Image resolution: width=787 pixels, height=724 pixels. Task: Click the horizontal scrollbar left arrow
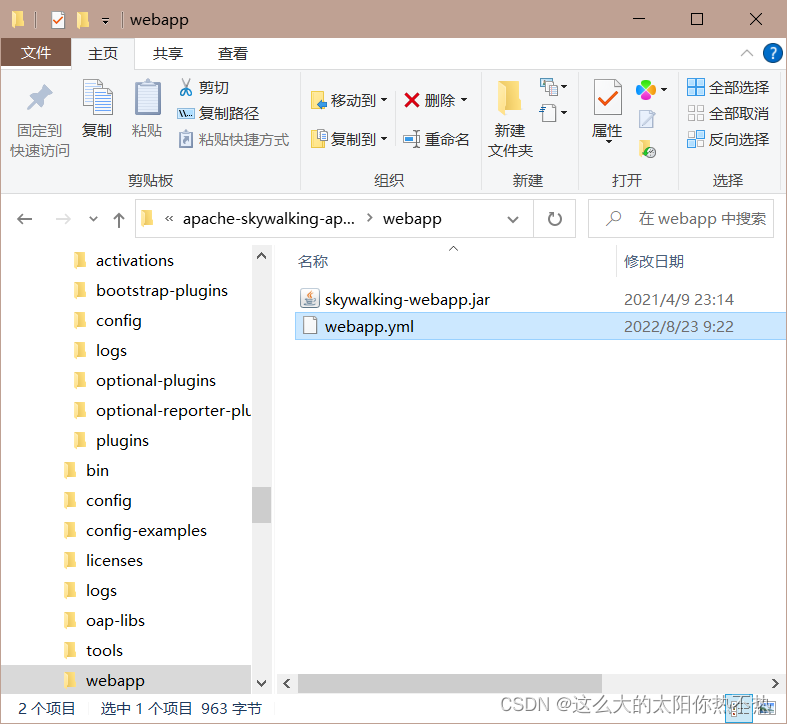click(x=287, y=683)
